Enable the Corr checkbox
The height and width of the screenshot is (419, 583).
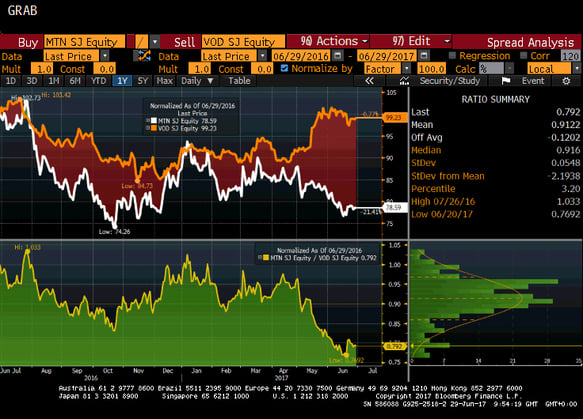click(524, 56)
